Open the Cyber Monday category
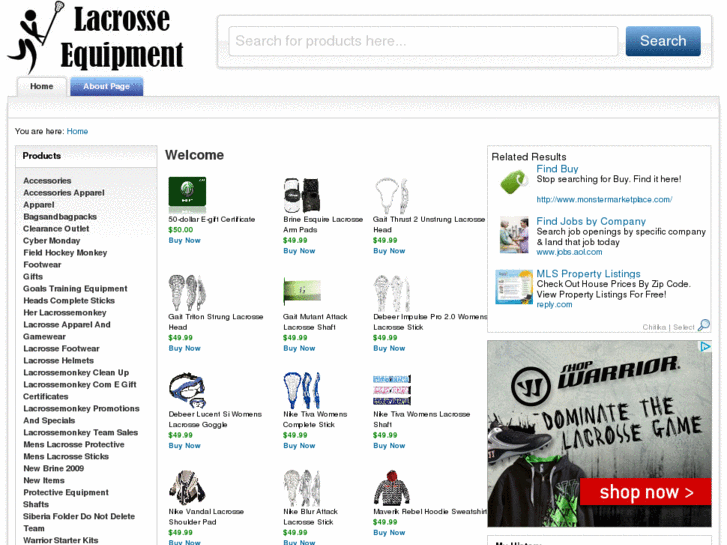The height and width of the screenshot is (545, 727). coord(51,241)
